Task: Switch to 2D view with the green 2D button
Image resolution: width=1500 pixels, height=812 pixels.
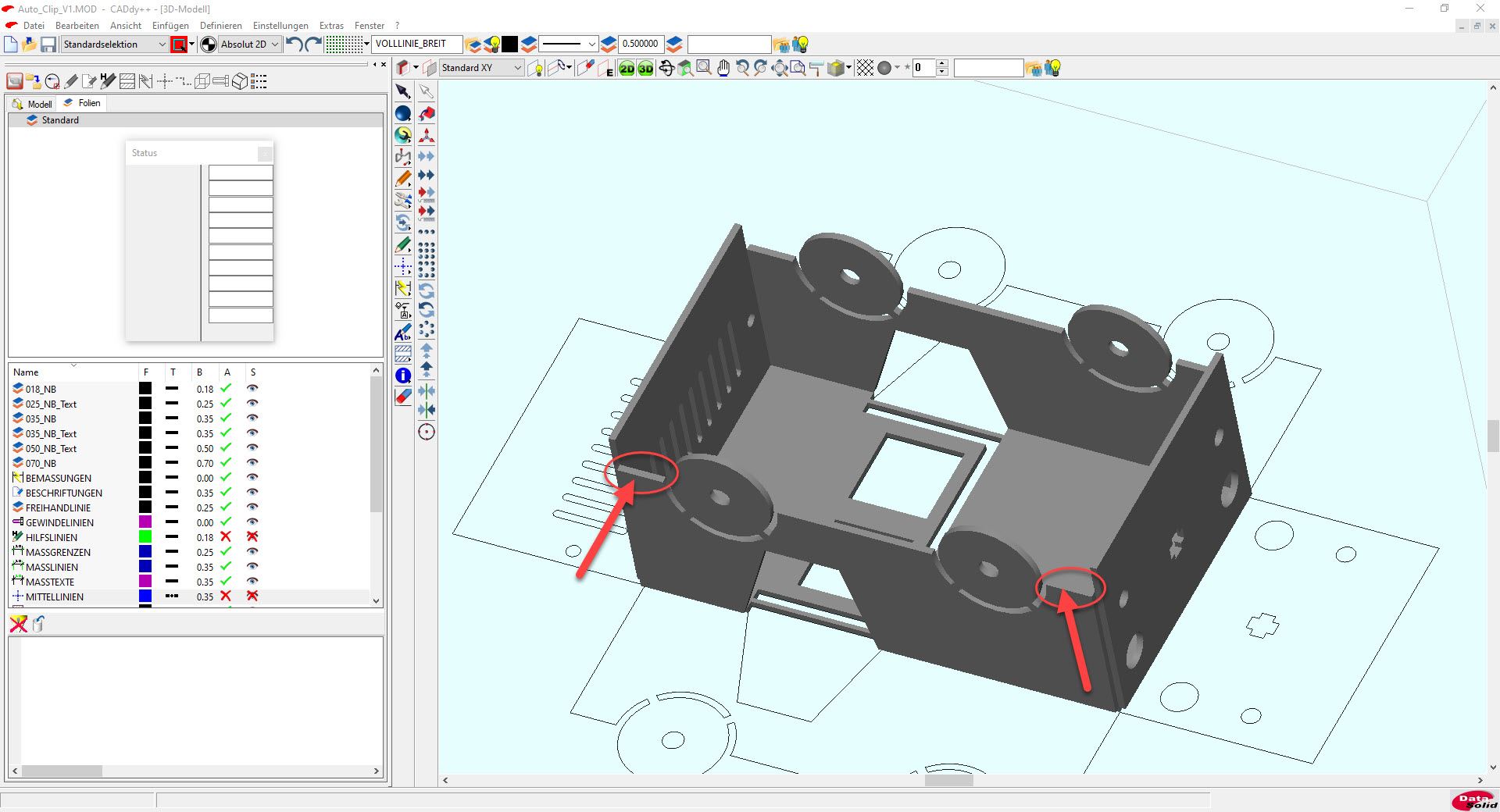Action: tap(627, 69)
